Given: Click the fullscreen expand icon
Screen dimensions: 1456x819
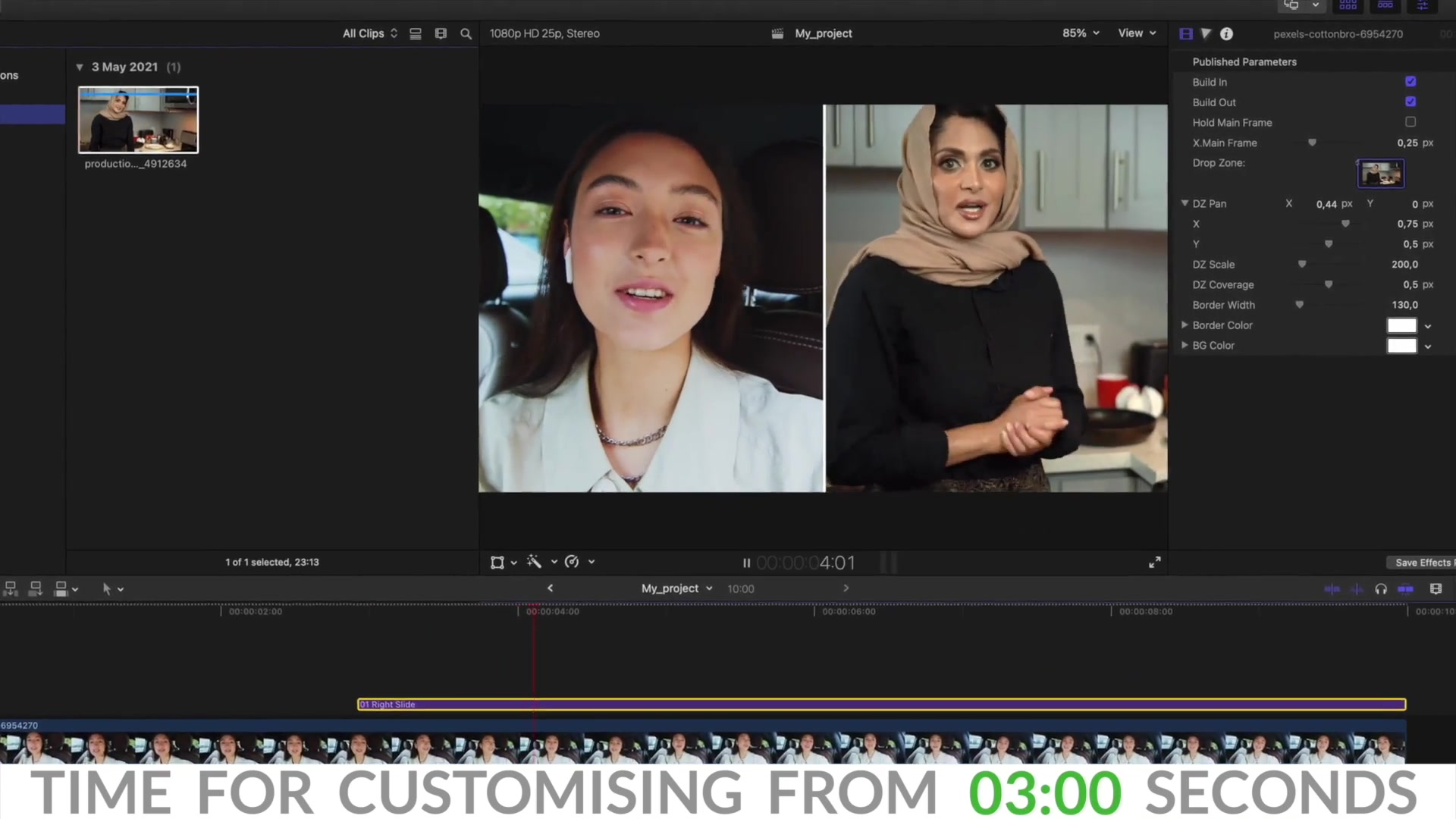Looking at the screenshot, I should pyautogui.click(x=1155, y=562).
